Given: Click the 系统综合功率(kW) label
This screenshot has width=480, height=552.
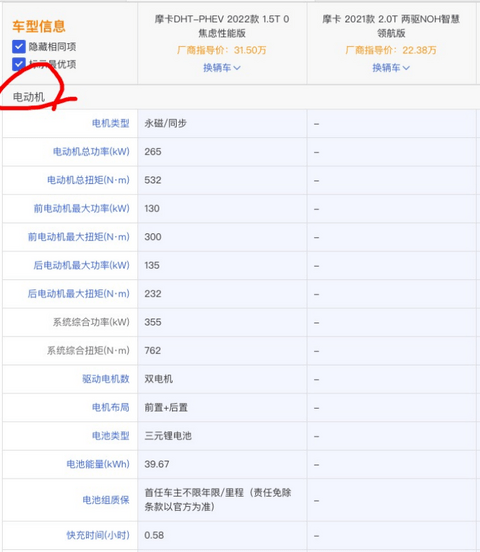Looking at the screenshot, I should tap(91, 322).
